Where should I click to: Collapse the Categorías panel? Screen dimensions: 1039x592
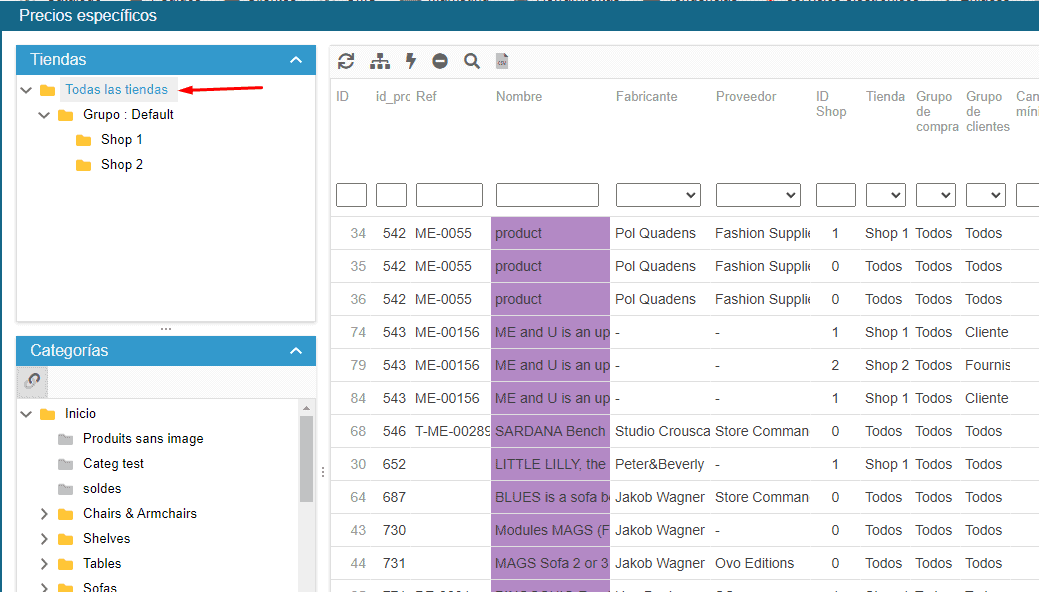click(295, 351)
